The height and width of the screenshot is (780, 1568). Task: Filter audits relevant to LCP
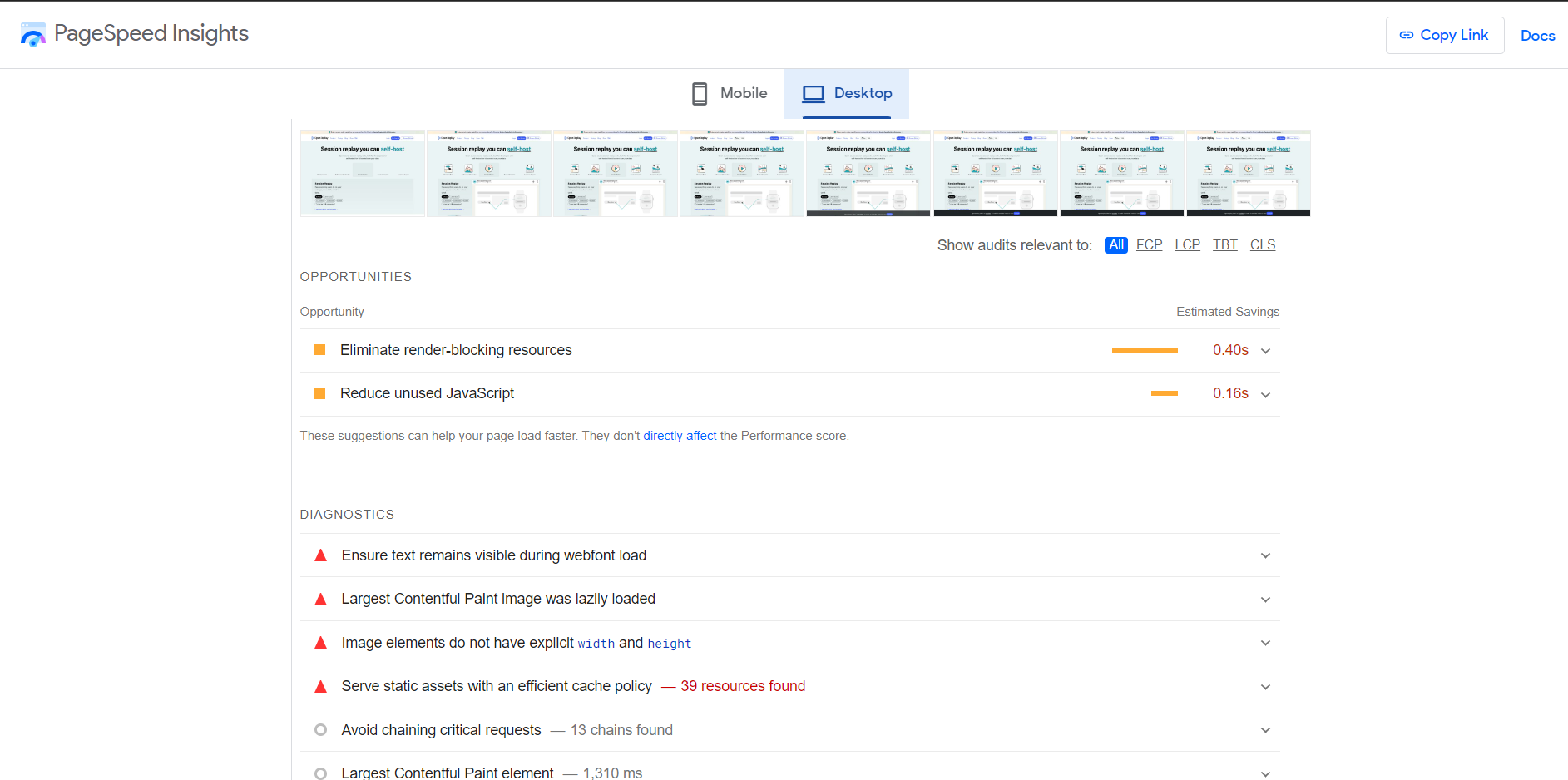pyautogui.click(x=1188, y=245)
